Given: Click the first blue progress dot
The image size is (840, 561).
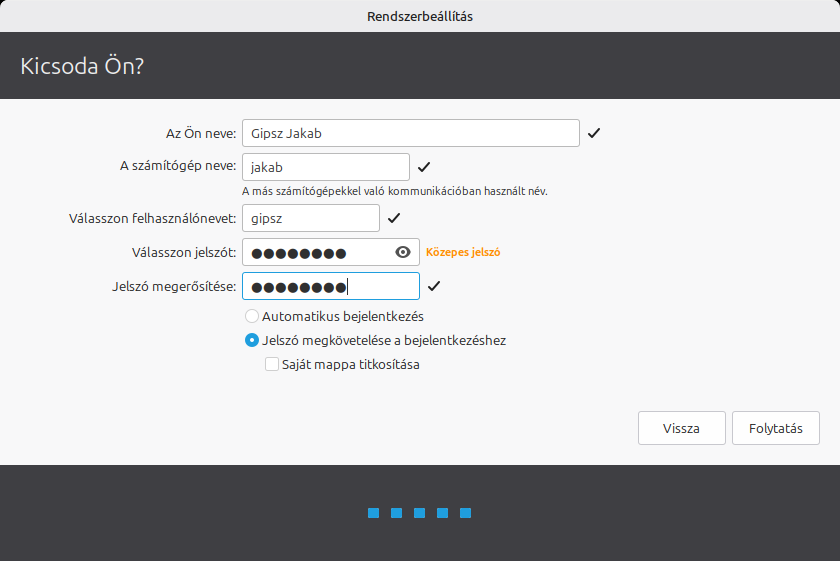Looking at the screenshot, I should pyautogui.click(x=373, y=513).
